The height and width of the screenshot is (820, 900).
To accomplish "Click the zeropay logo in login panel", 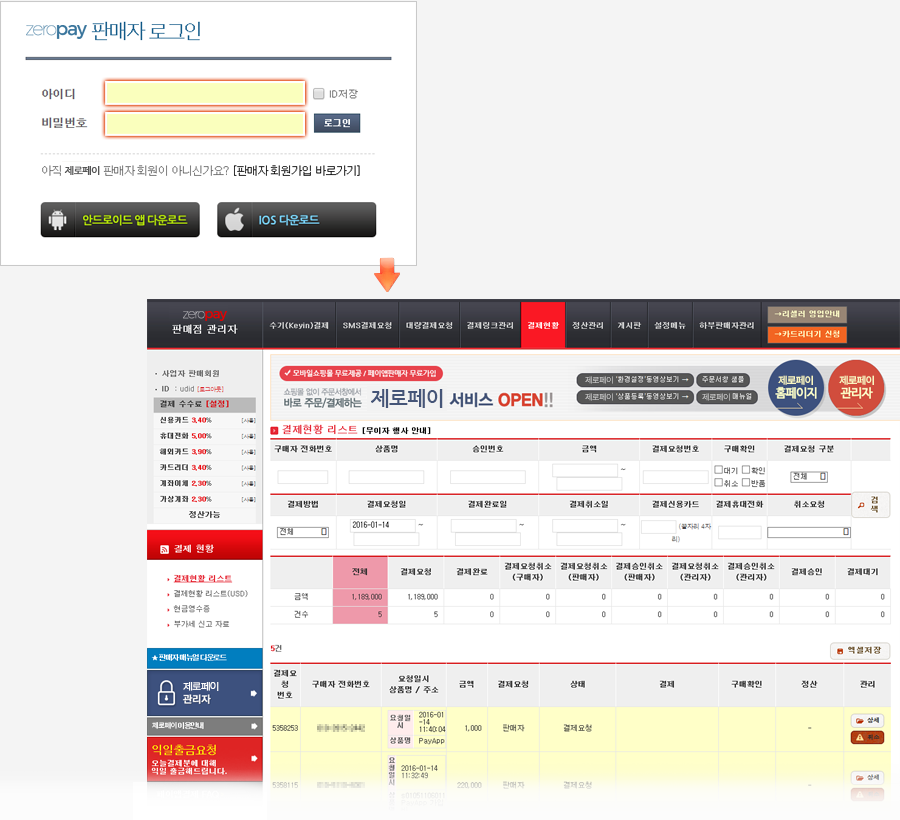I will (x=56, y=30).
